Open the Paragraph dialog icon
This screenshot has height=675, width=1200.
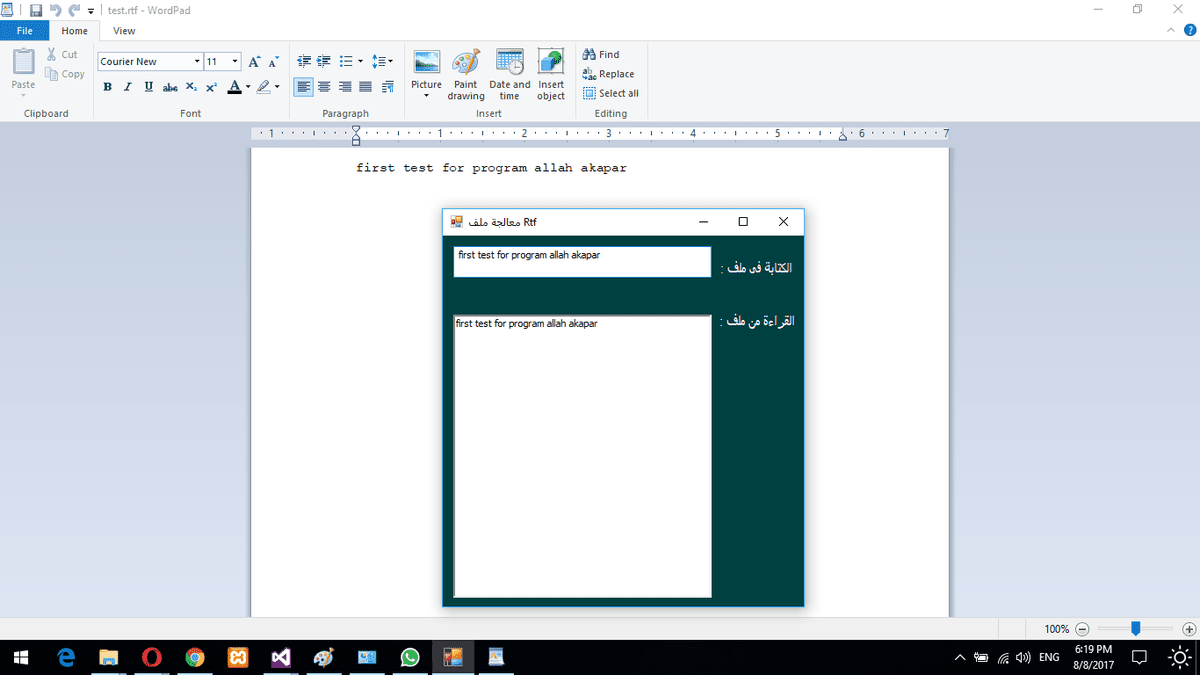pyautogui.click(x=386, y=87)
